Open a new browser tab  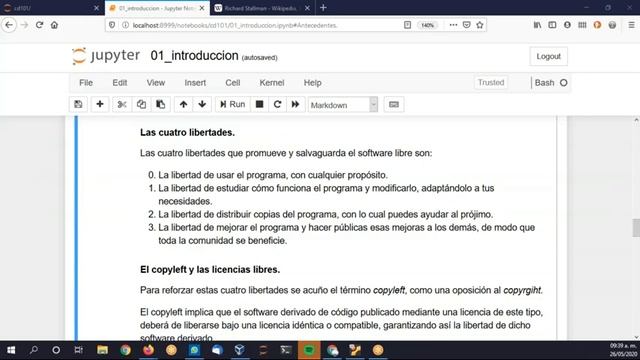click(323, 8)
